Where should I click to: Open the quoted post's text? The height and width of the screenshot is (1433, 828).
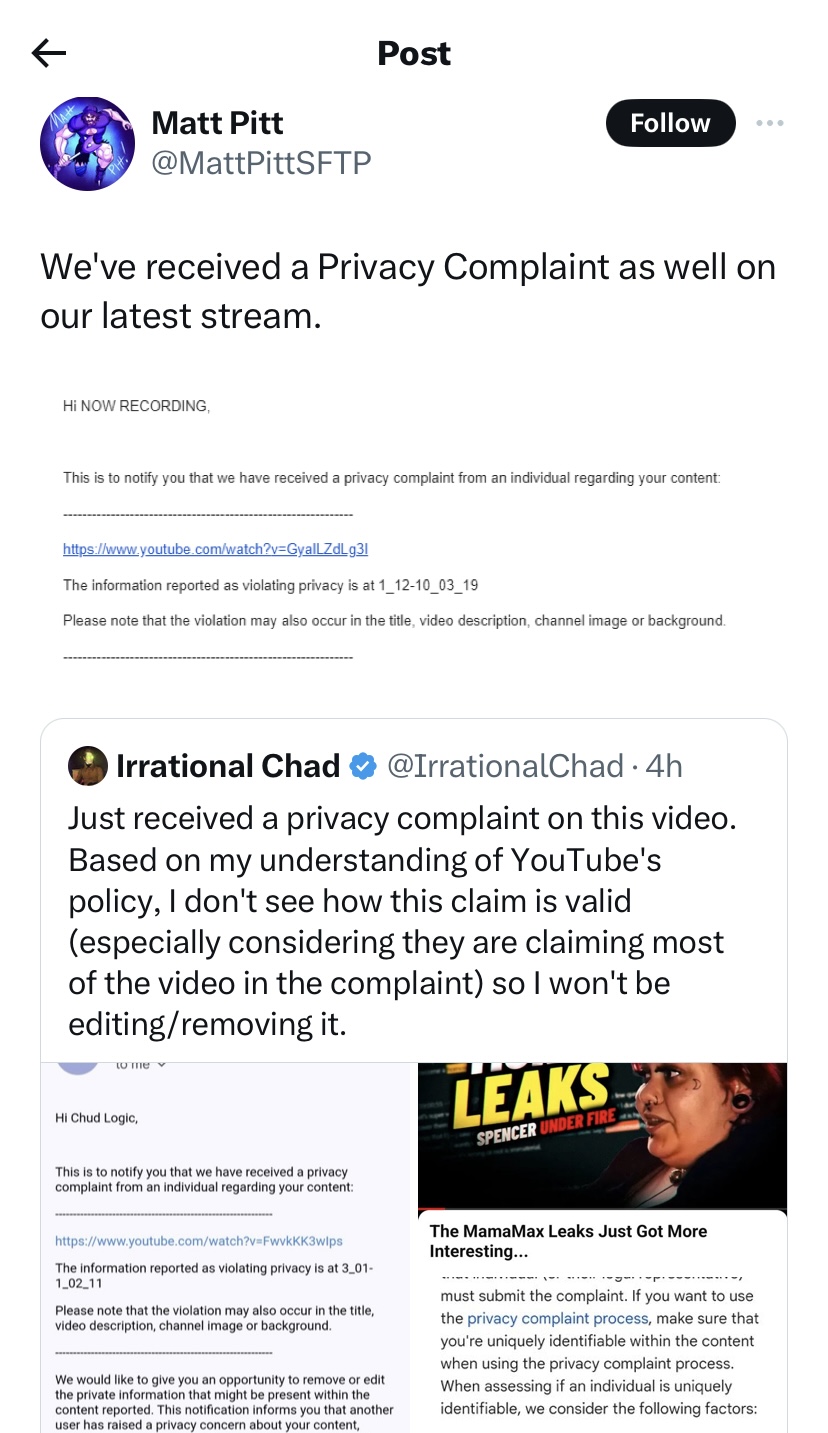pyautogui.click(x=400, y=920)
